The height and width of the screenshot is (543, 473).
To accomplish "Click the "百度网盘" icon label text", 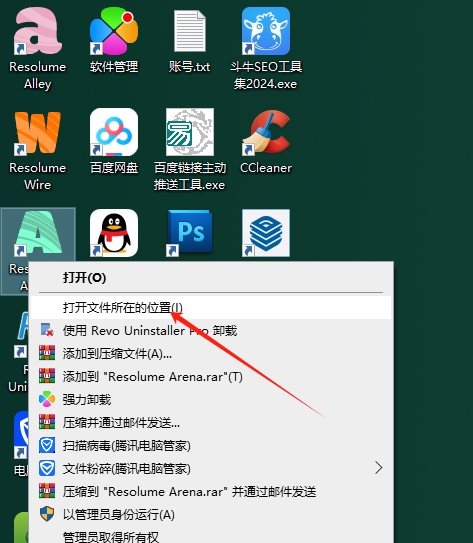I will (x=114, y=168).
